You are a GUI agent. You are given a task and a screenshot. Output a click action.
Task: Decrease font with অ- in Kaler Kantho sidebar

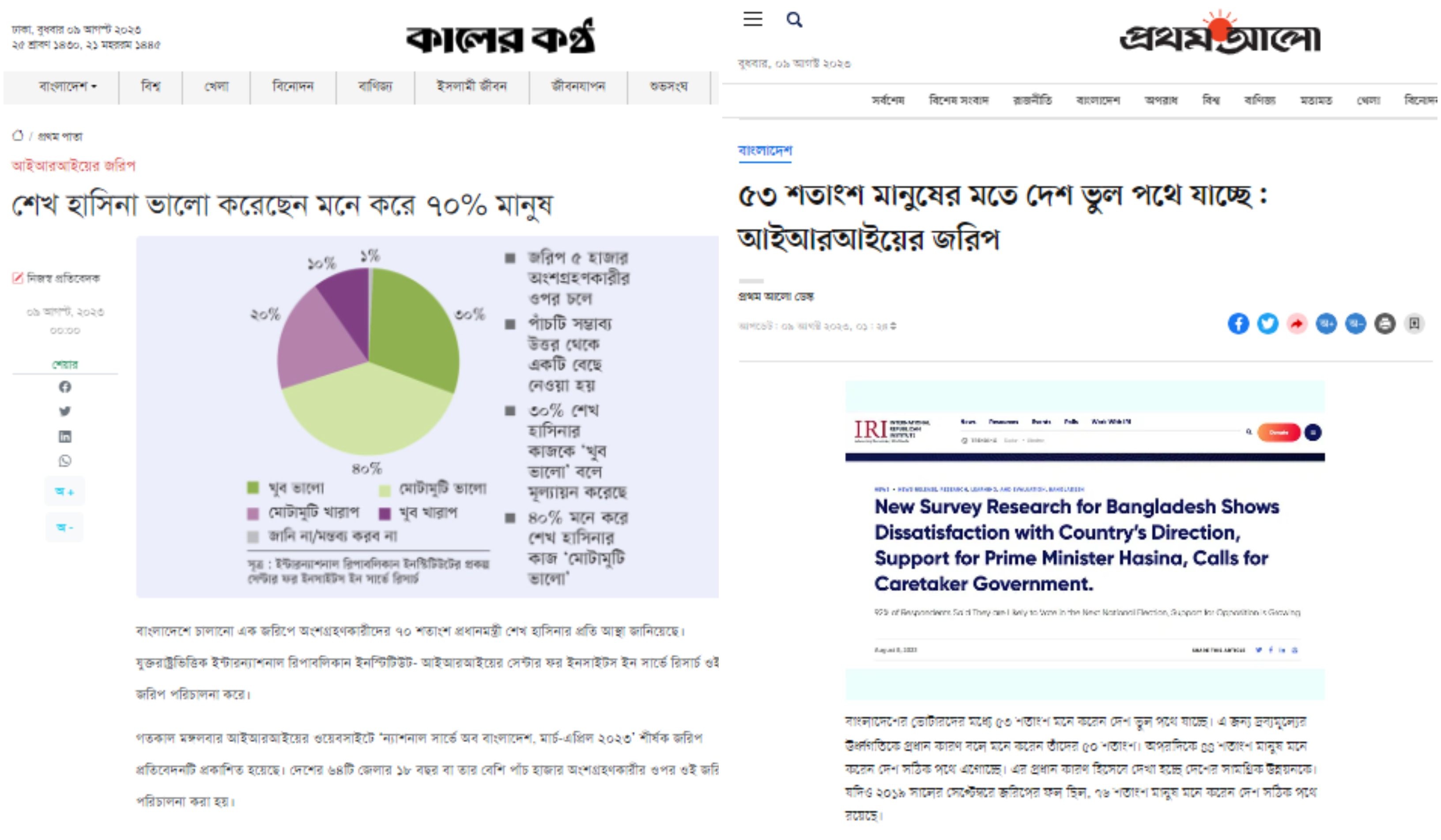[64, 527]
